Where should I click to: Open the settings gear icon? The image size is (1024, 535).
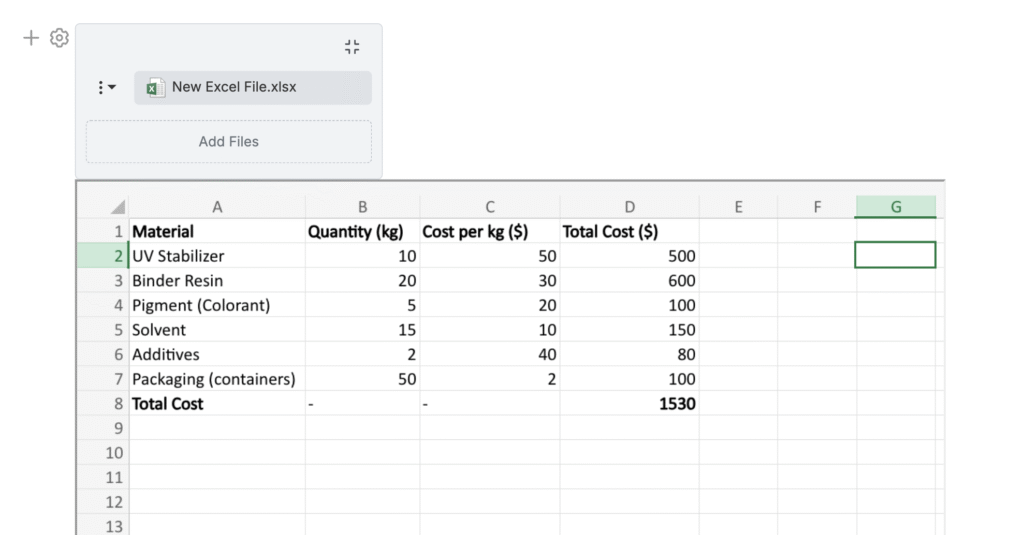(59, 38)
